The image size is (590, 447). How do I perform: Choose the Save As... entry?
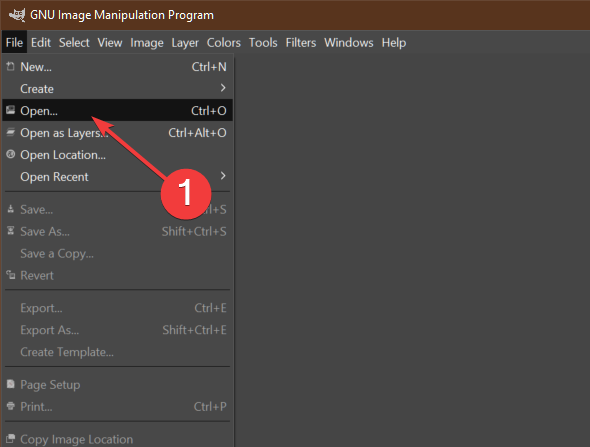[117, 231]
